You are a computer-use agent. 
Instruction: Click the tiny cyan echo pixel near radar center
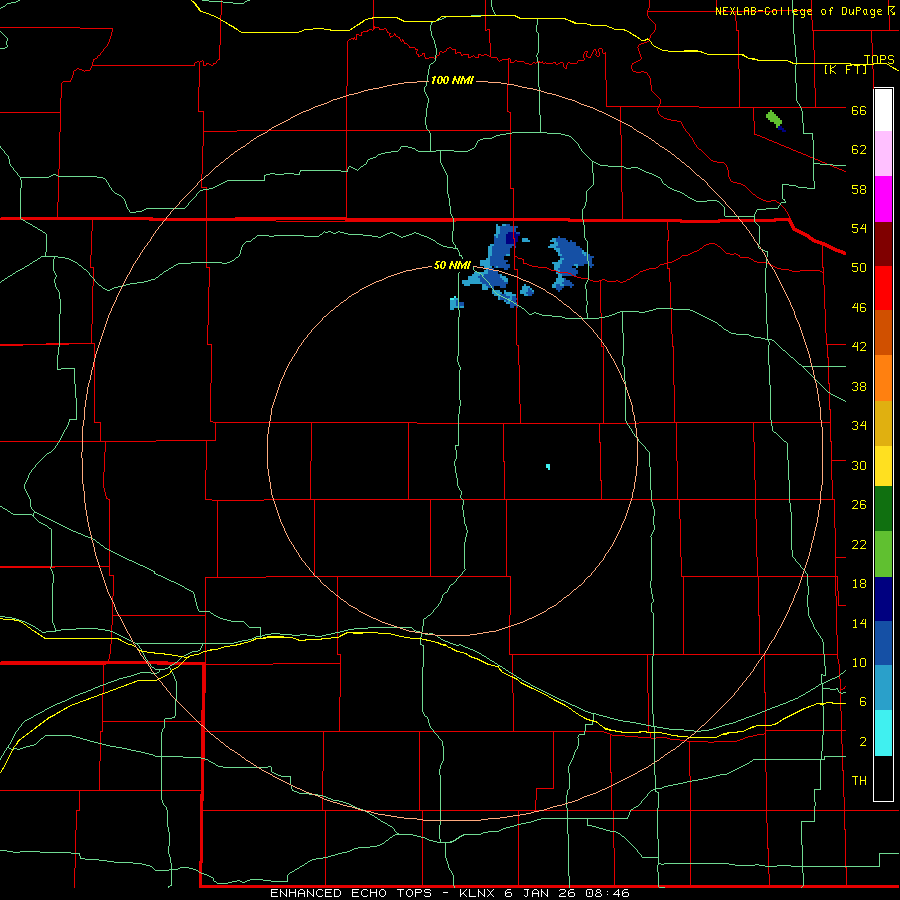(548, 467)
